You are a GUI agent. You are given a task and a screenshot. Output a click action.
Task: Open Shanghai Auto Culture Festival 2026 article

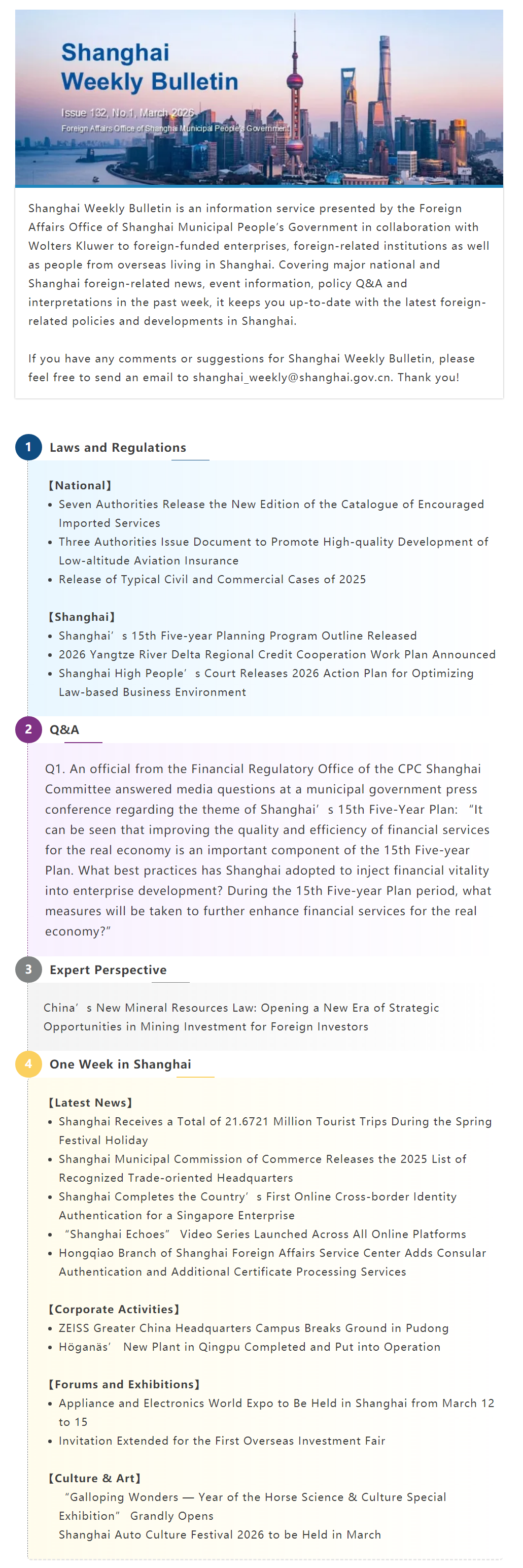[220, 1534]
